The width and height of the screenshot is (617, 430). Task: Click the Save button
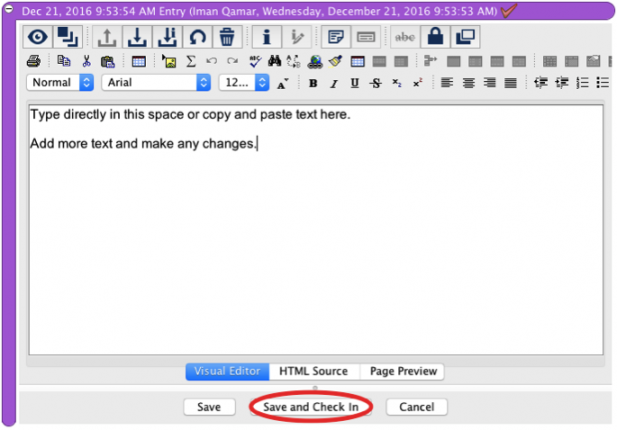209,407
